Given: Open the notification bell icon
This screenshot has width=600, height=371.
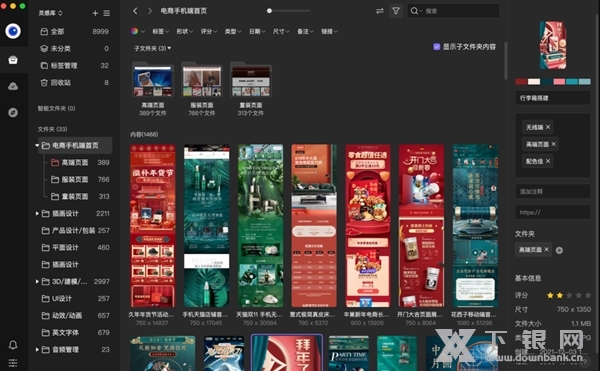Looking at the screenshot, I should click(x=13, y=345).
